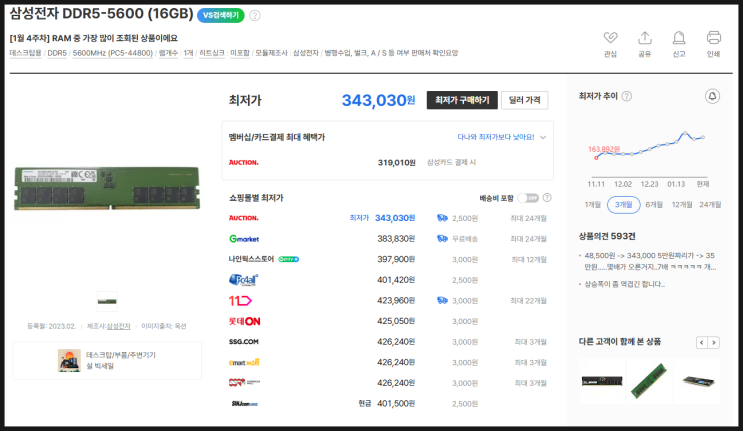Viewport: 743px width, 431px height.
Task: Report listing with 신고 bell icon
Action: click(x=679, y=37)
